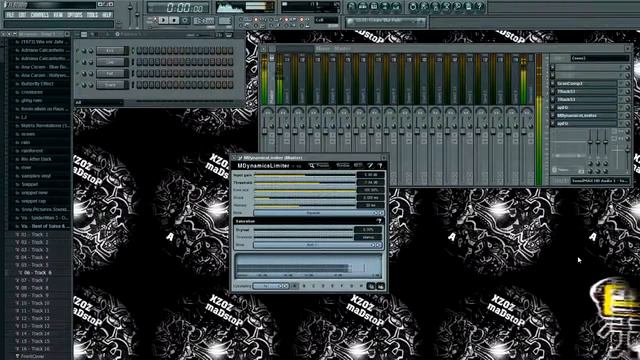
Task: Open the VIEW menu
Action: [58, 15]
